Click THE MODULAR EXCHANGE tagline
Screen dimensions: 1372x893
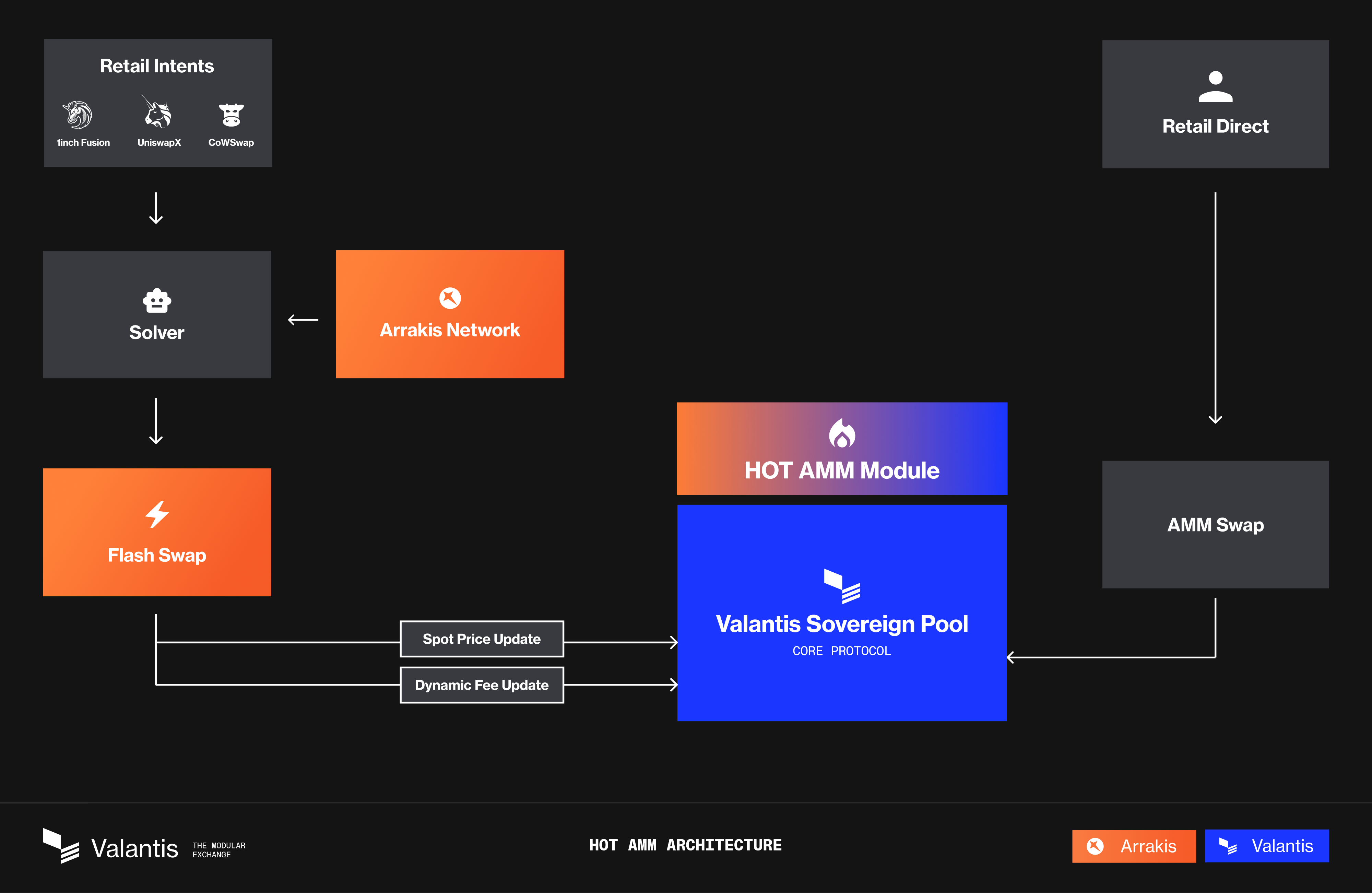click(x=219, y=850)
